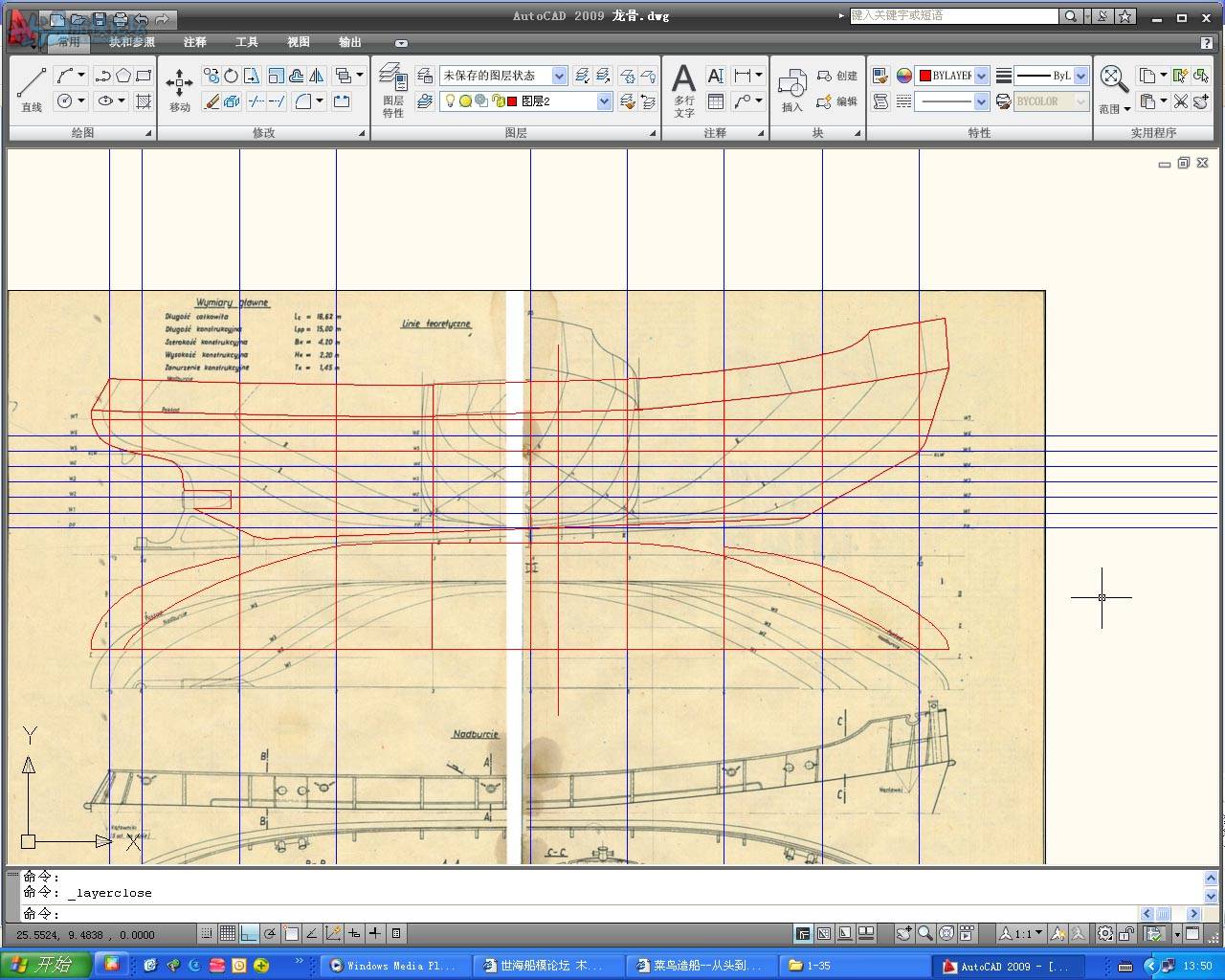Screen dimensions: 1225x980
Task: Click the 创建 block create button
Action: pos(837,76)
